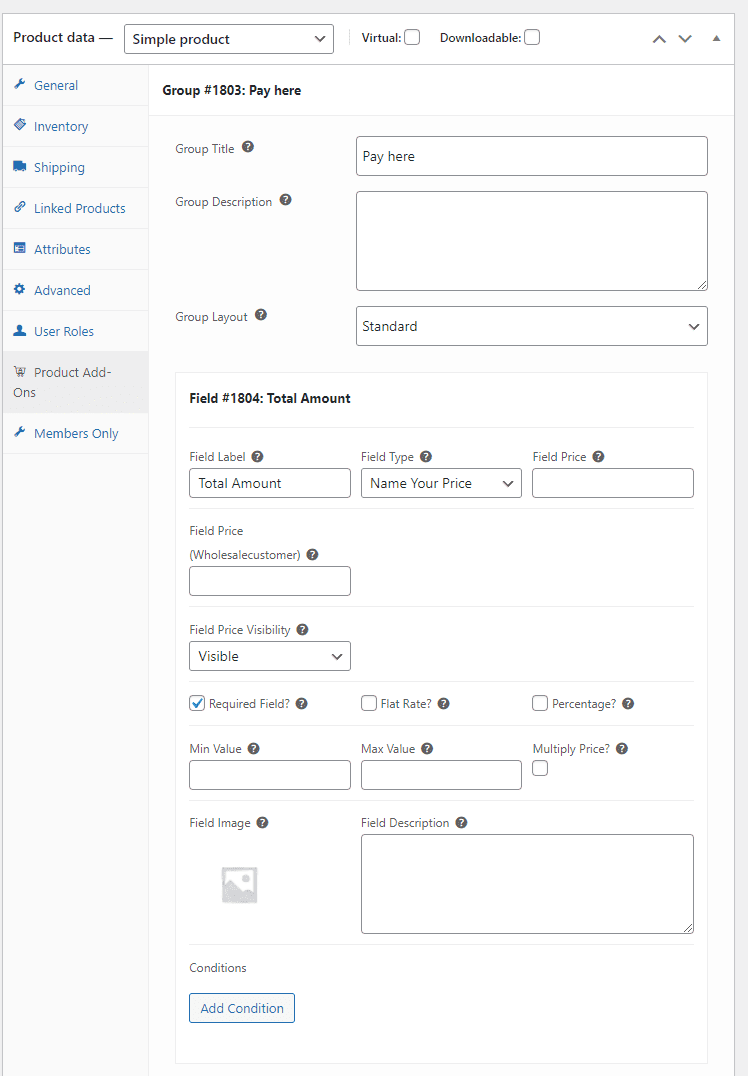The height and width of the screenshot is (1076, 748).
Task: Collapse the Product data panel triangle
Action: [716, 38]
